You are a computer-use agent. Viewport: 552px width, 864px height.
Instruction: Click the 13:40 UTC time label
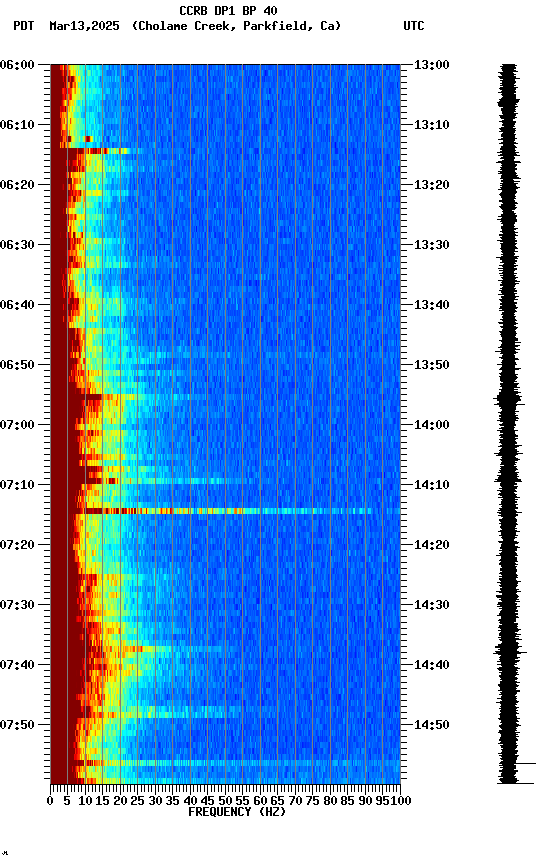[432, 305]
